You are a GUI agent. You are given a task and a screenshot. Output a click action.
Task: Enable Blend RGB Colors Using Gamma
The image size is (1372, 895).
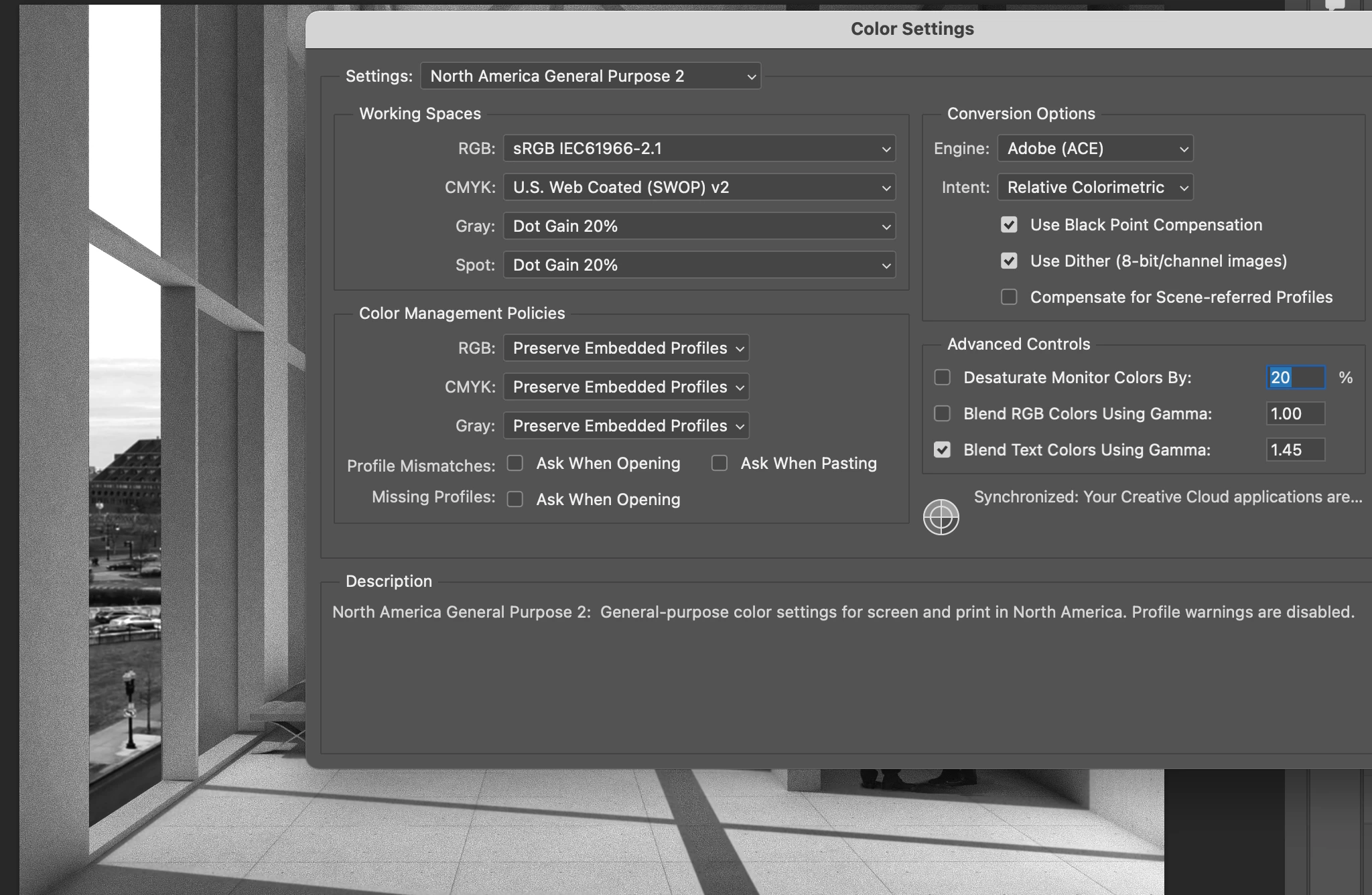(942, 414)
